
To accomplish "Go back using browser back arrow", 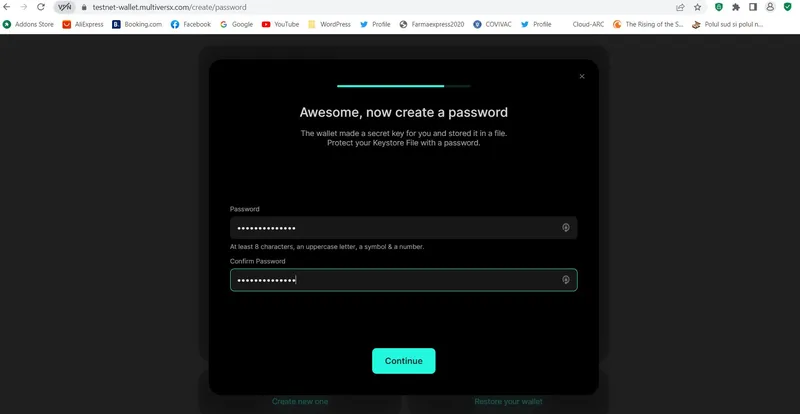I will coord(7,7).
